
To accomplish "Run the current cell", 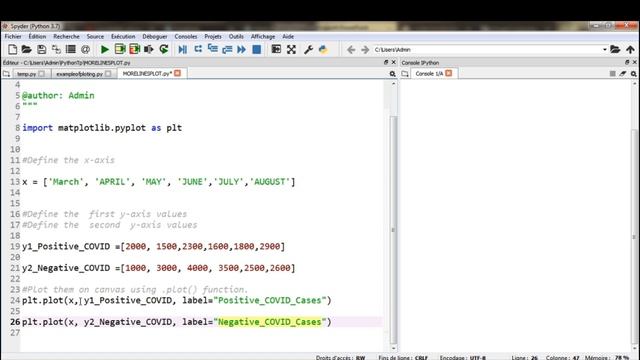I will point(120,49).
